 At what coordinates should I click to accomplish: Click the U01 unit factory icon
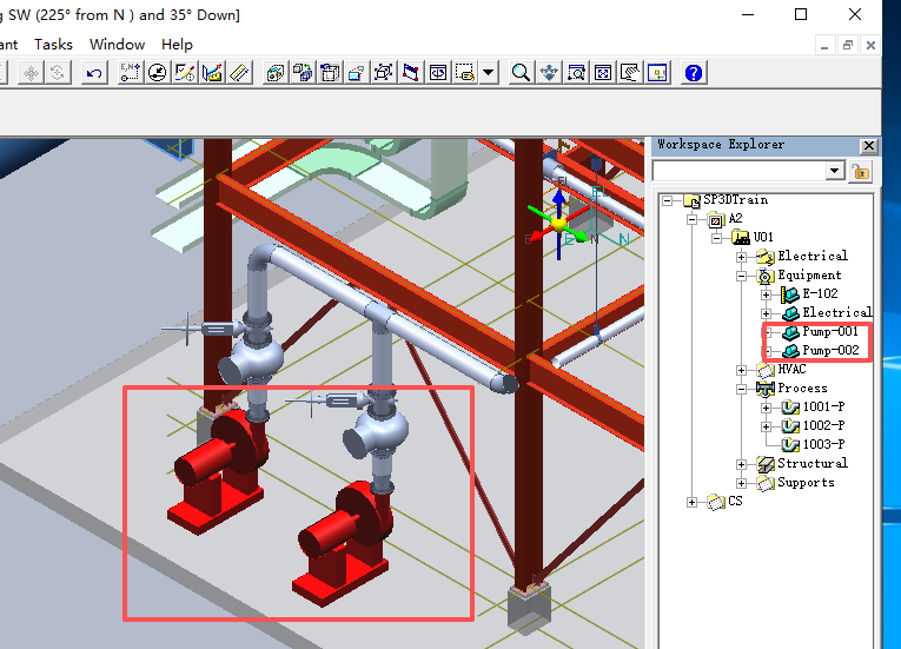click(x=741, y=237)
